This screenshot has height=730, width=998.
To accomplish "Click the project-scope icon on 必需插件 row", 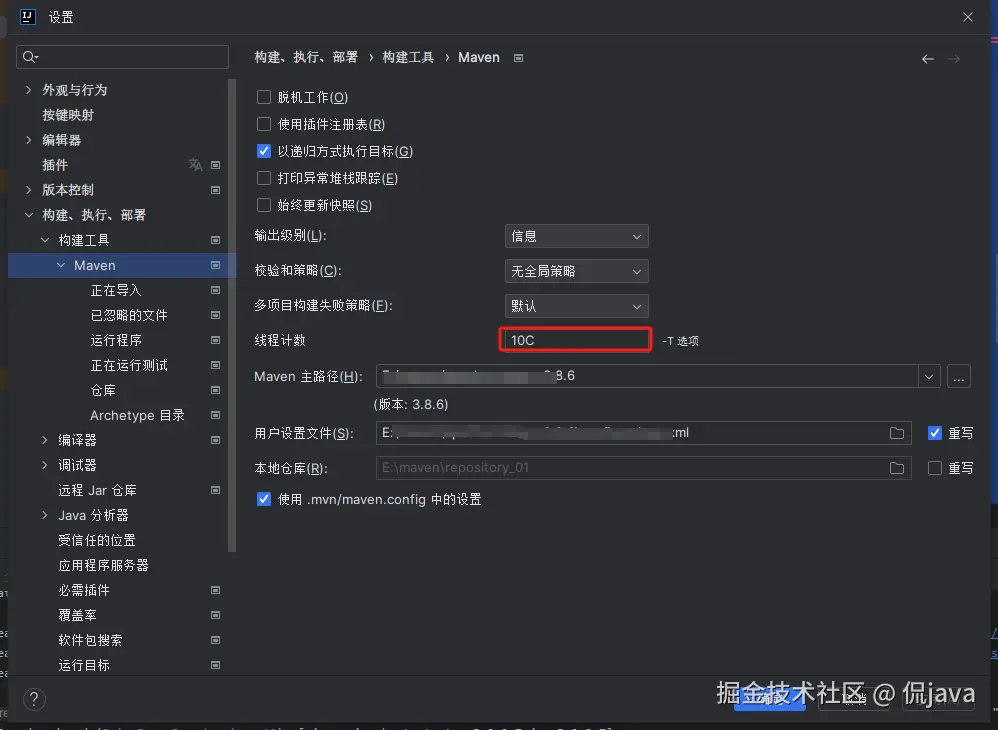I will pos(215,590).
